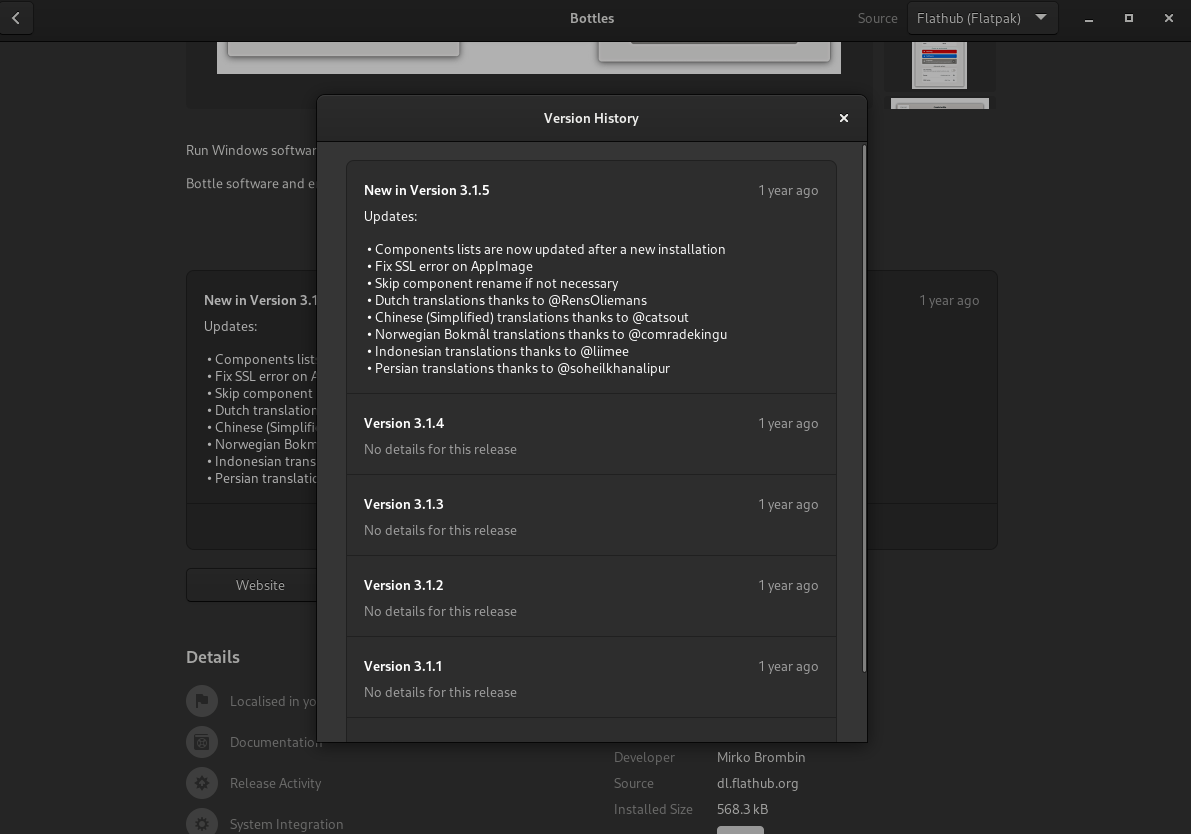Click the Version History scrollbar
This screenshot has height=834, width=1191.
(864, 409)
